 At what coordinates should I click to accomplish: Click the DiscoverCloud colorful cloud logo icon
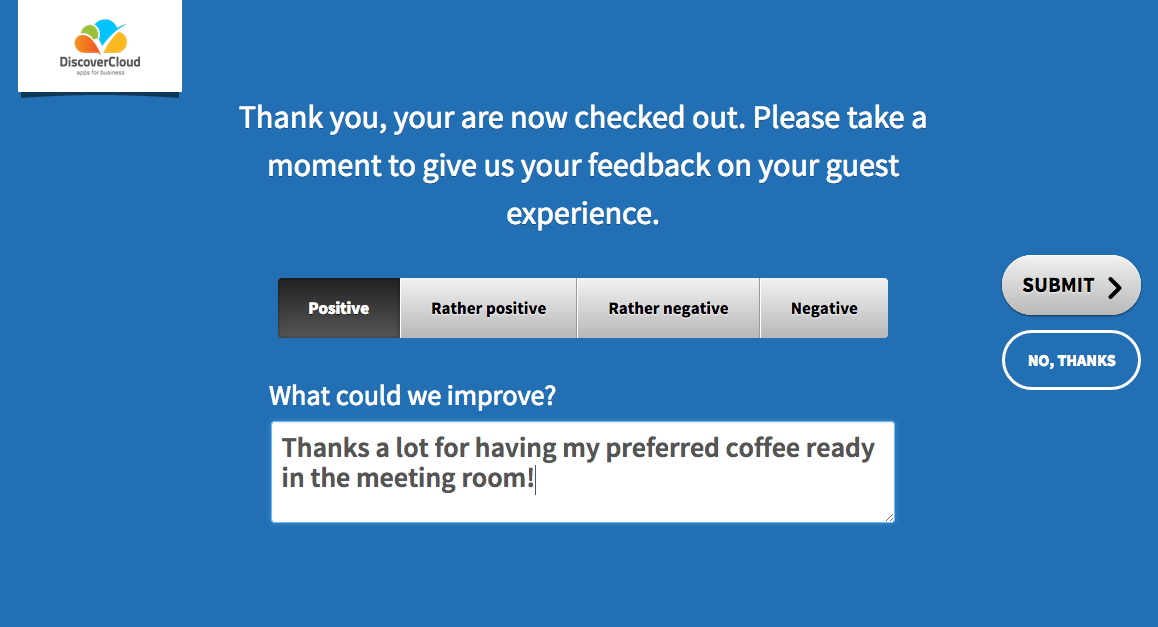coord(100,36)
